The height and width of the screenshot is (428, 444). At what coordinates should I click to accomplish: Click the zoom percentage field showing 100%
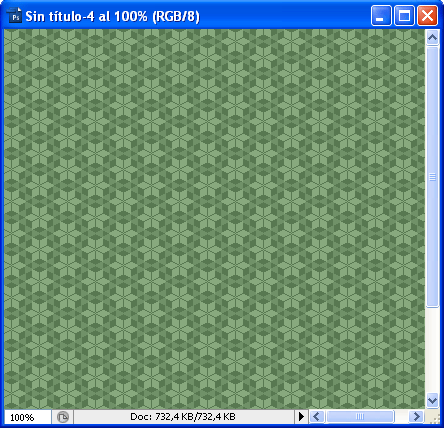27,417
